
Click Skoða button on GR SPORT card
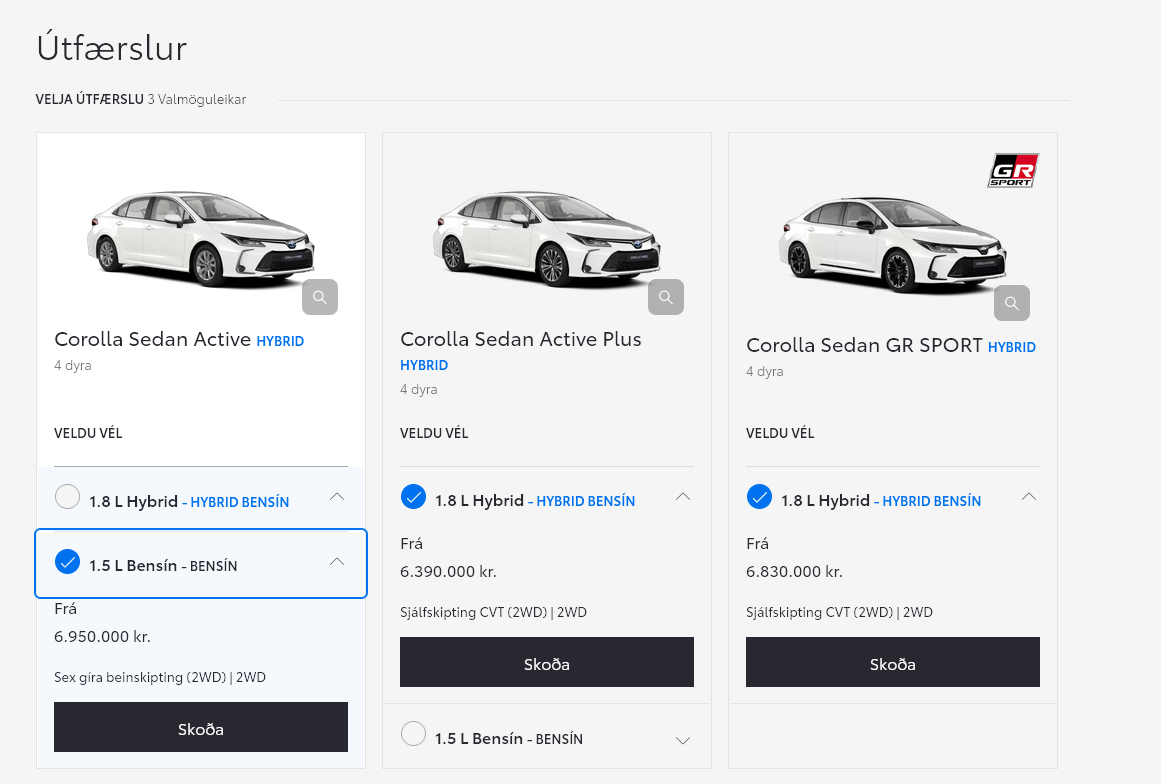click(x=892, y=662)
